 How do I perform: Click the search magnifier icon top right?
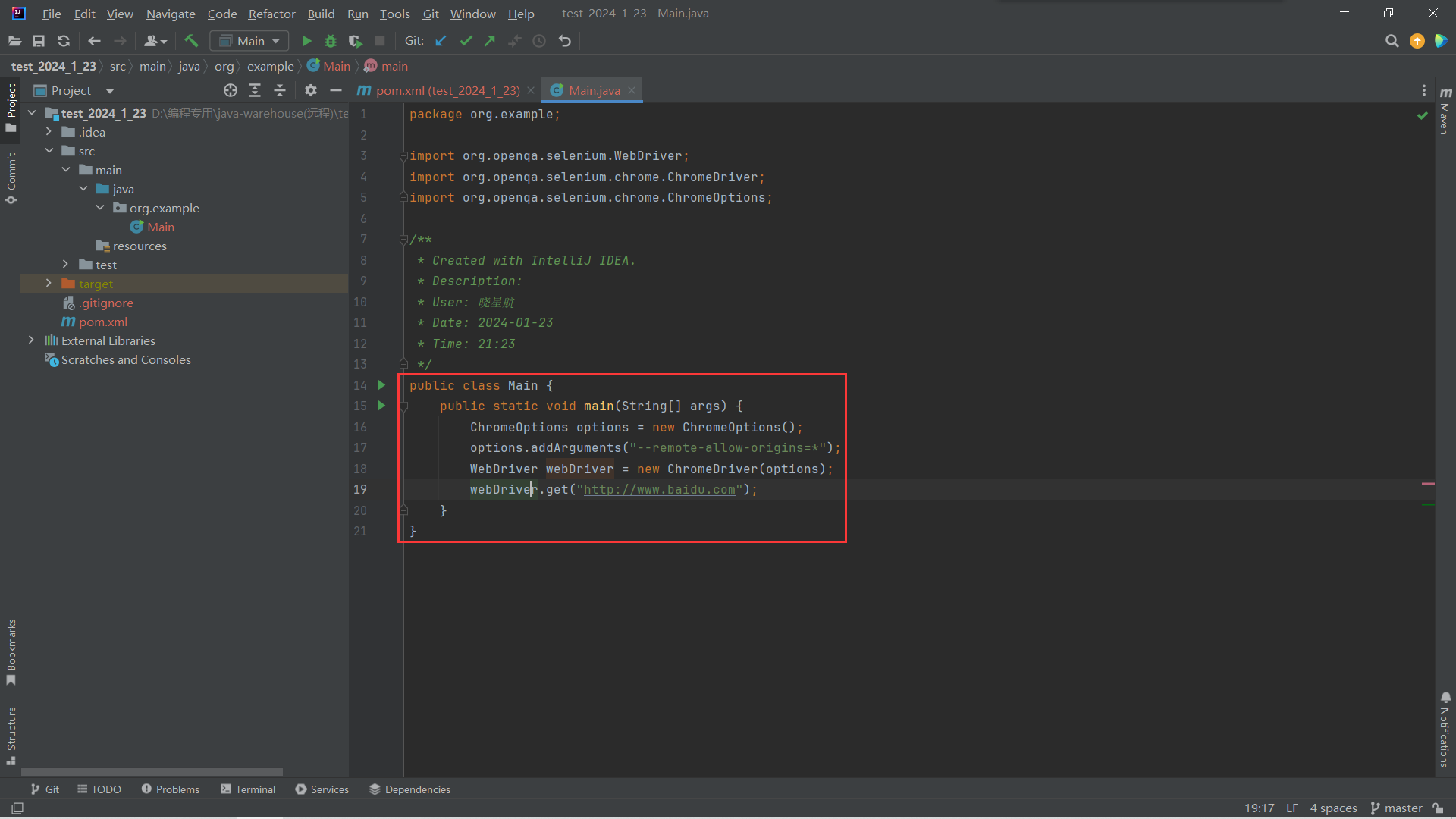click(1391, 41)
